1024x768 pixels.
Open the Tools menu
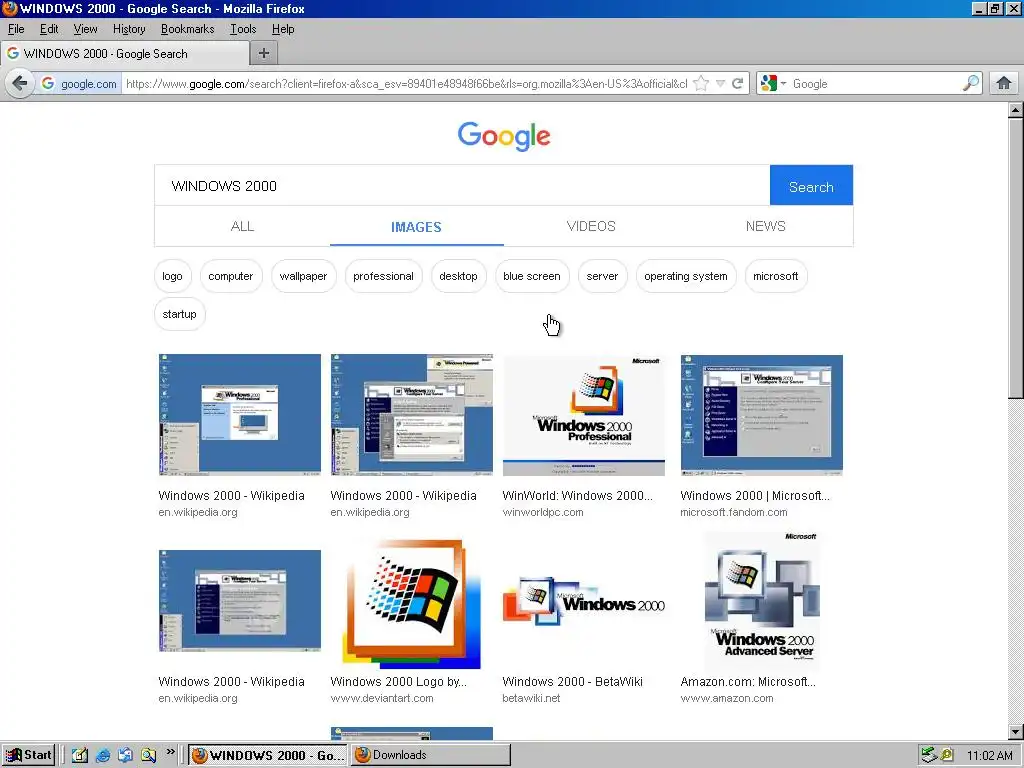pos(243,29)
